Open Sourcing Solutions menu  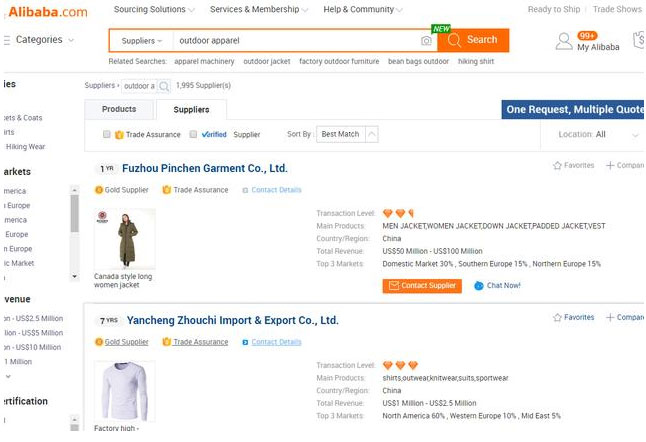154,9
